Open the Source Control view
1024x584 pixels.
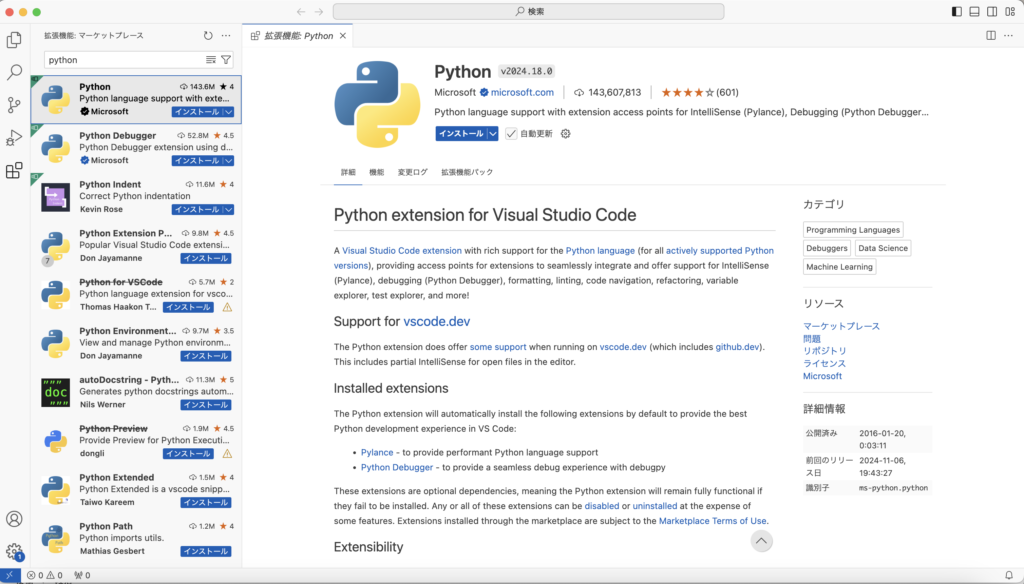point(14,105)
